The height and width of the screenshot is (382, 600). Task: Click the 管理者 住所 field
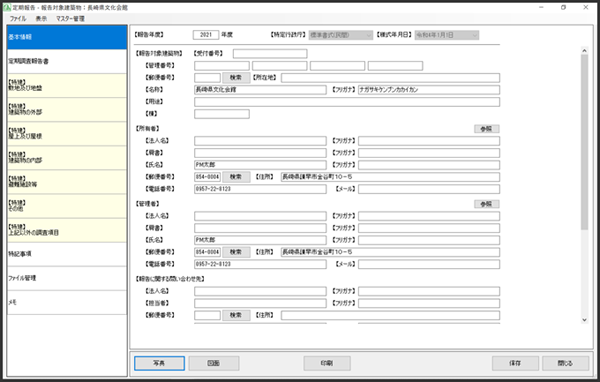pos(390,252)
